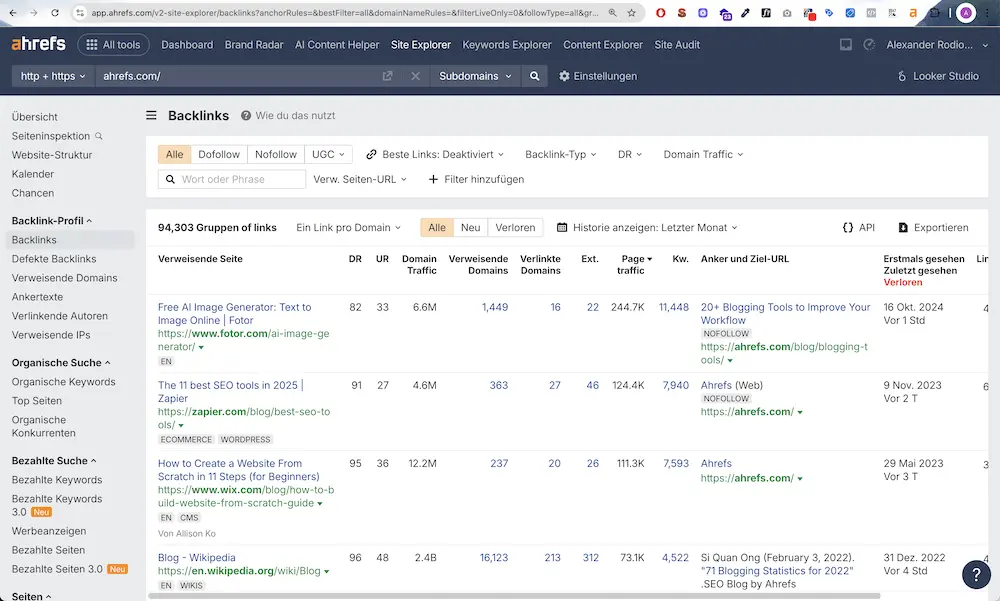Click the Opera extension icon in the toolbar

click(661, 13)
